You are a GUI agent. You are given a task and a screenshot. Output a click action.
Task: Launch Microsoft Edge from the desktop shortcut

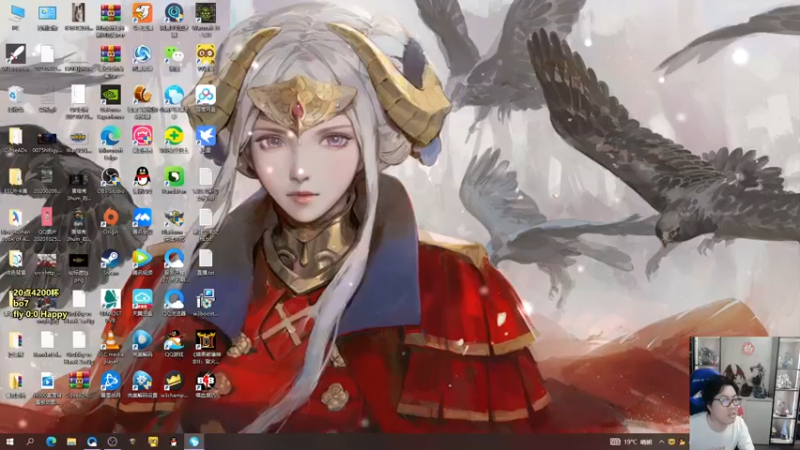[x=110, y=136]
